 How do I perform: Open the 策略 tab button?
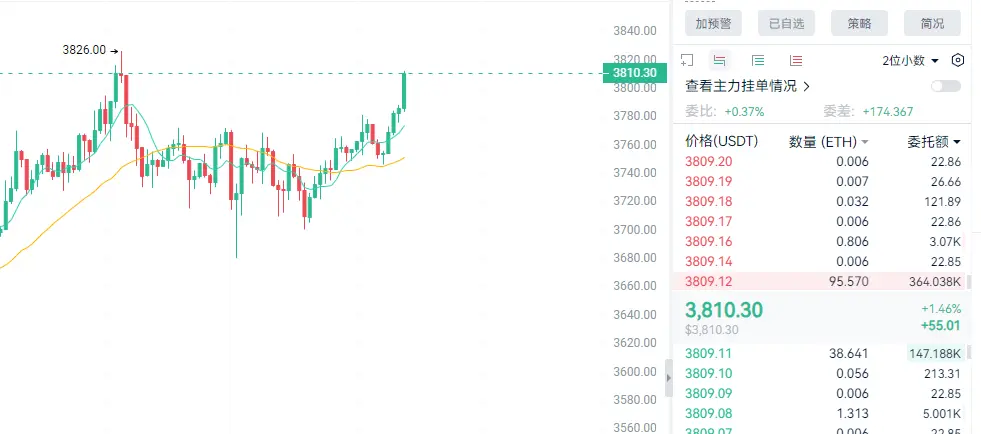point(859,23)
